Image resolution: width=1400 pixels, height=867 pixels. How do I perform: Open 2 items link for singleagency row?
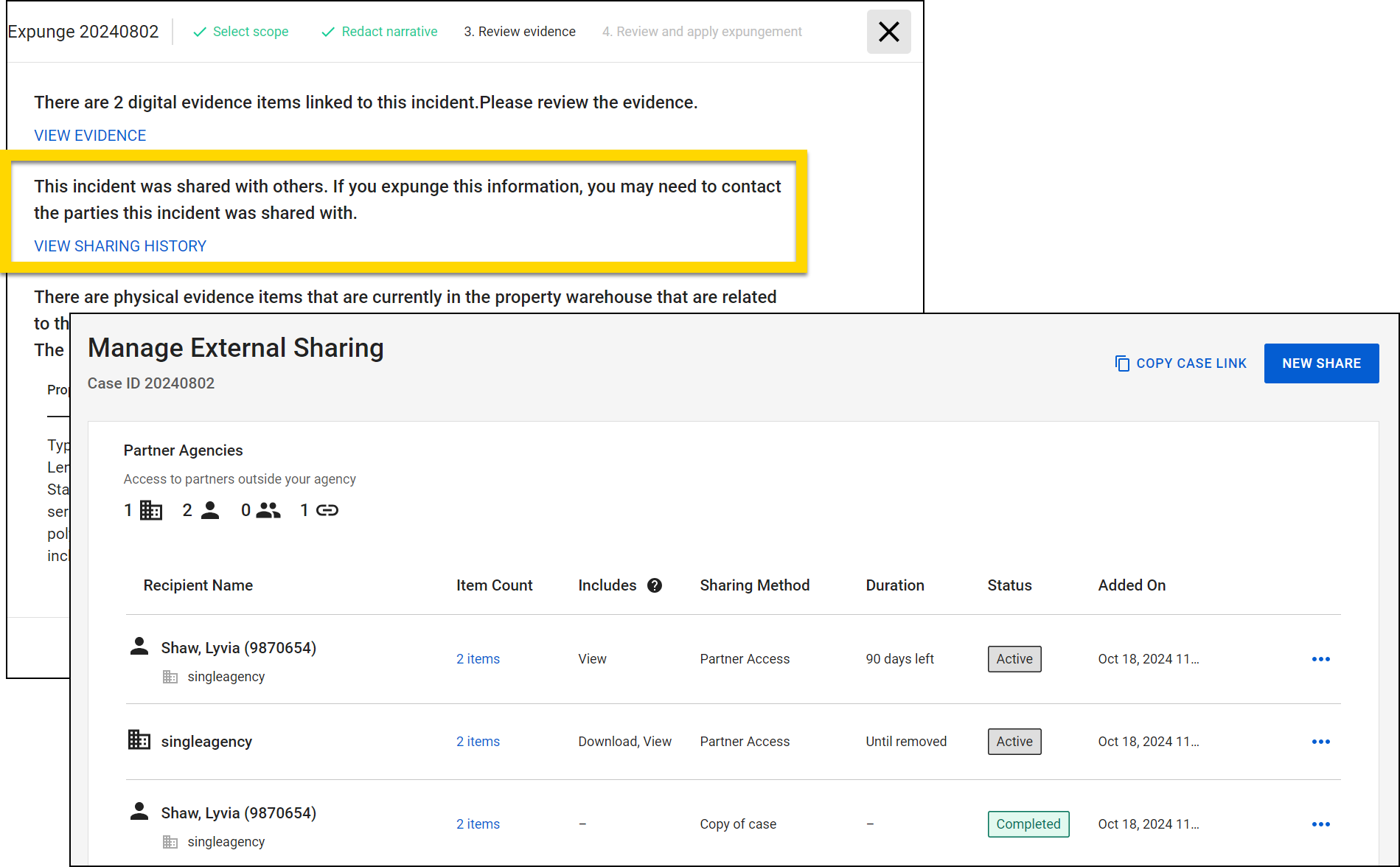(x=478, y=742)
